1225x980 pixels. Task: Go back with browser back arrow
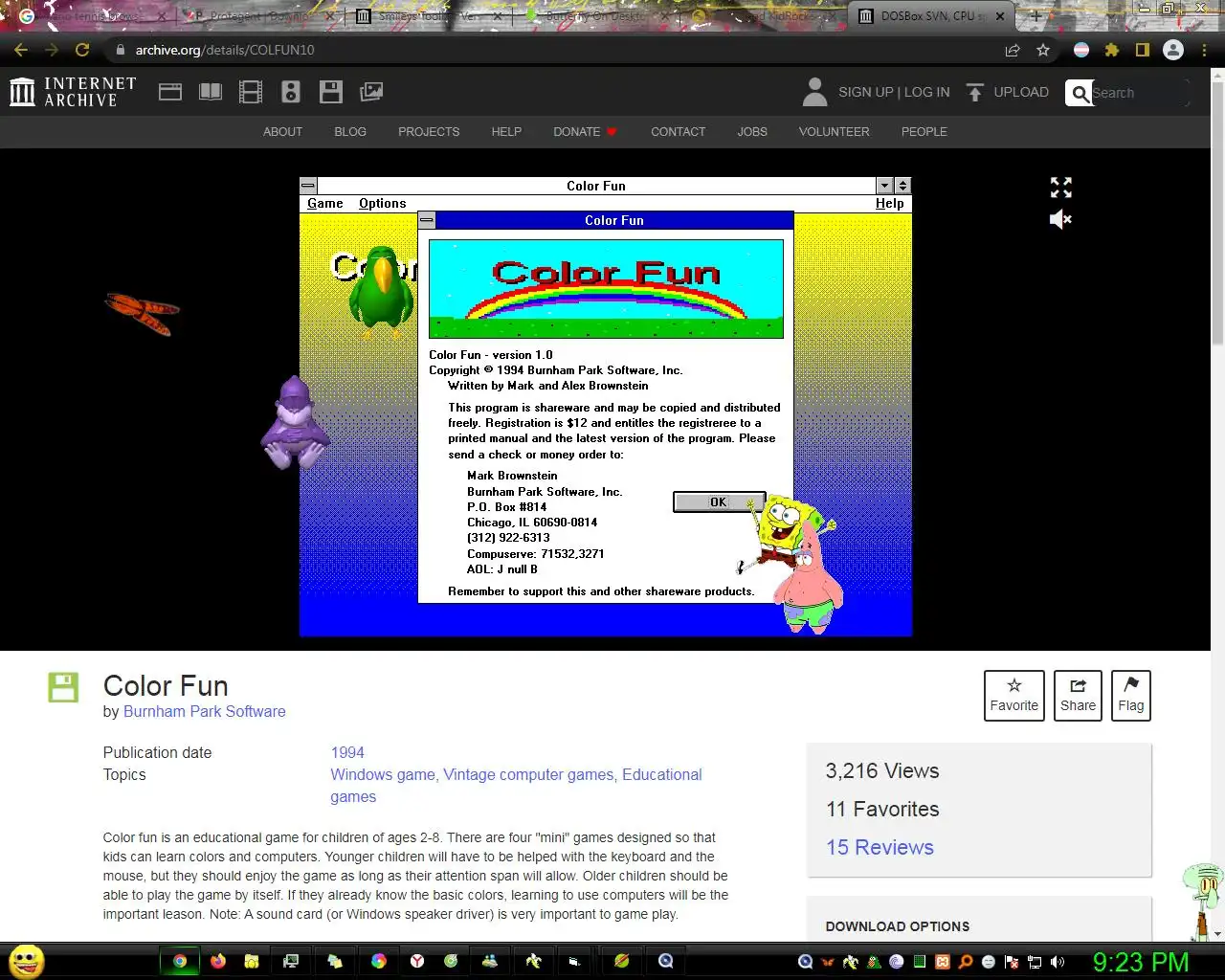21,50
